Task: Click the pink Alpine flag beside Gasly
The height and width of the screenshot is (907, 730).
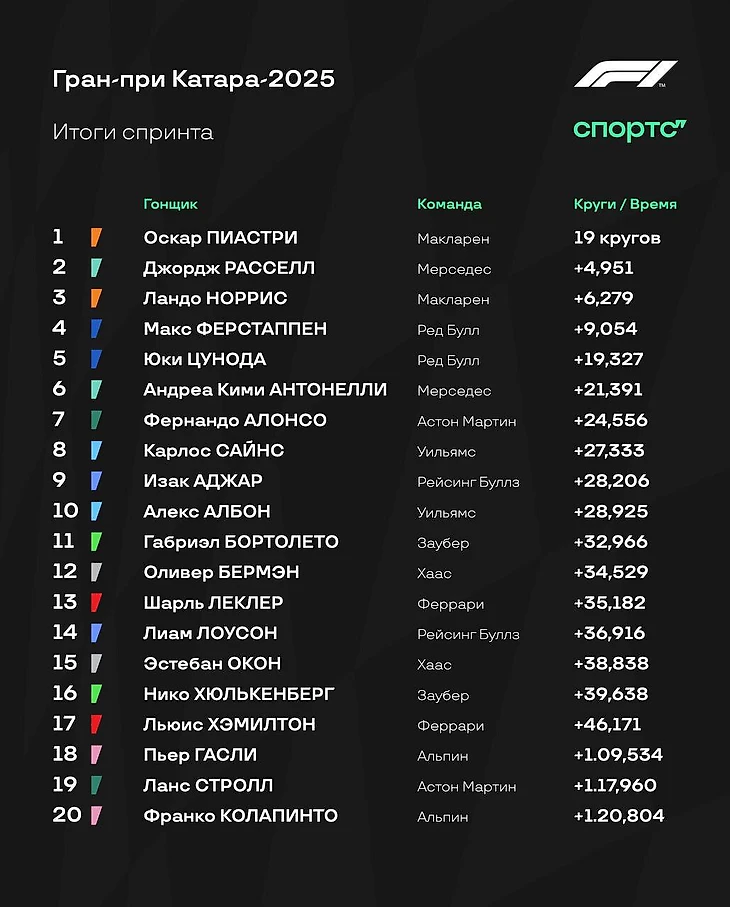Action: (96, 754)
